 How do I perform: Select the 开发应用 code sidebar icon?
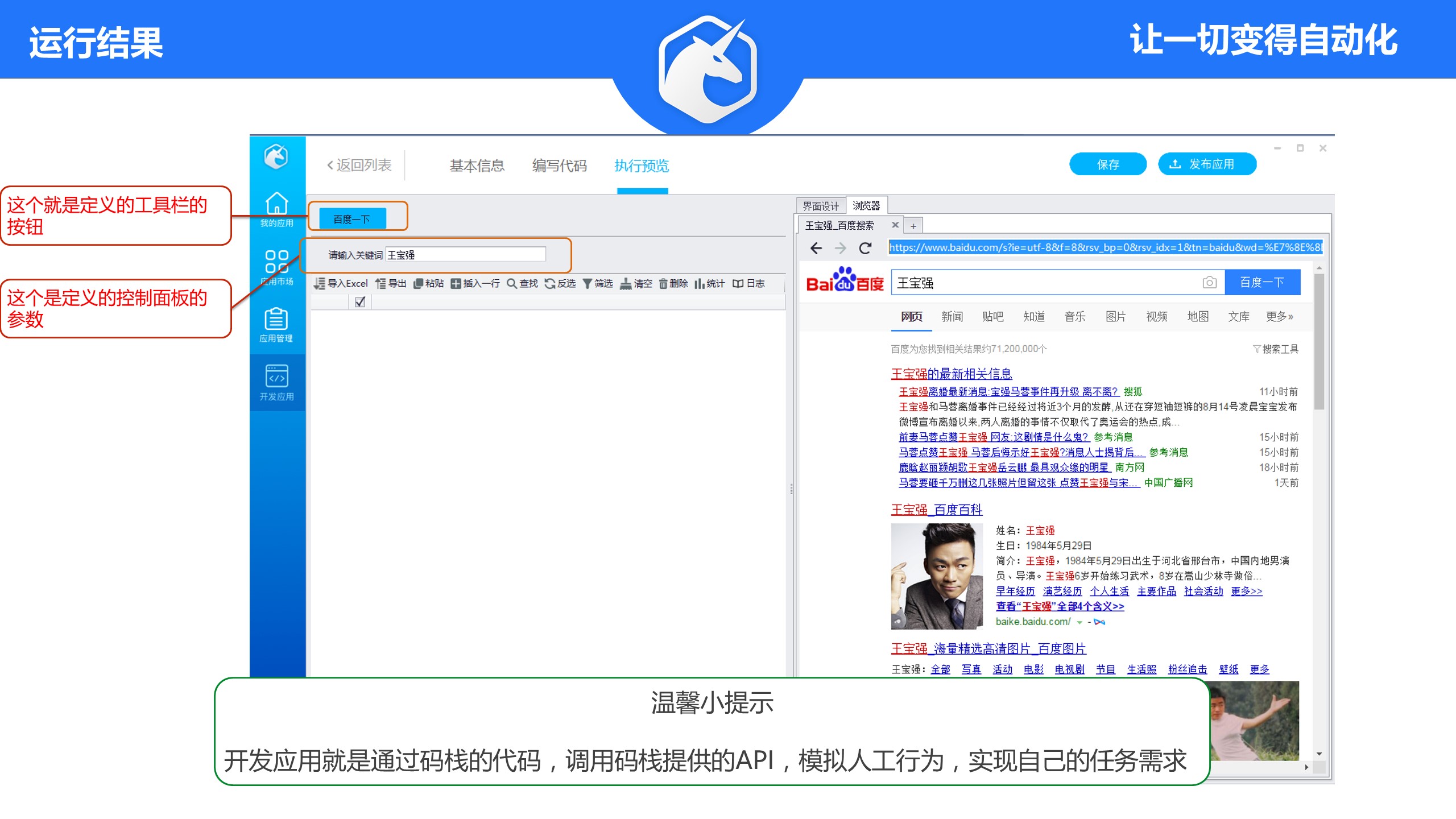pyautogui.click(x=276, y=376)
